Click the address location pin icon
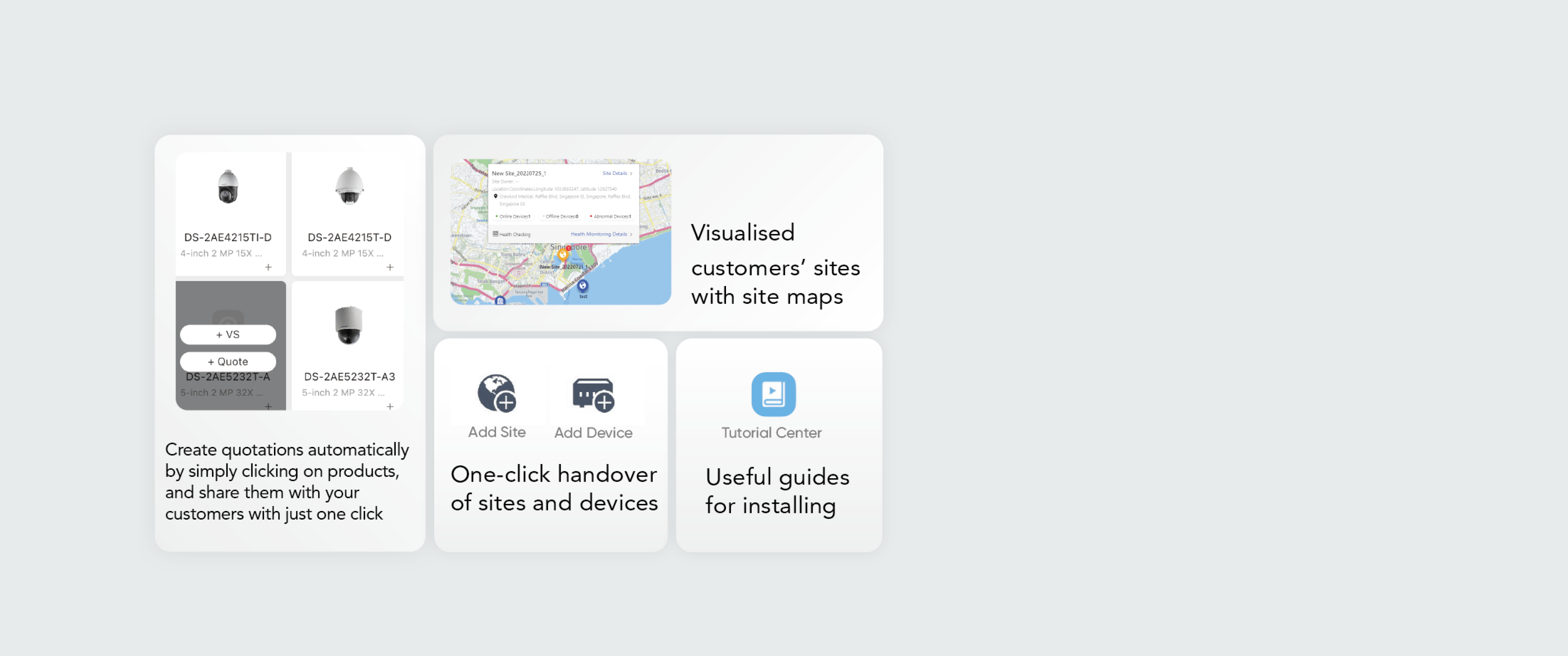This screenshot has height=656, width=1568. coord(495,196)
